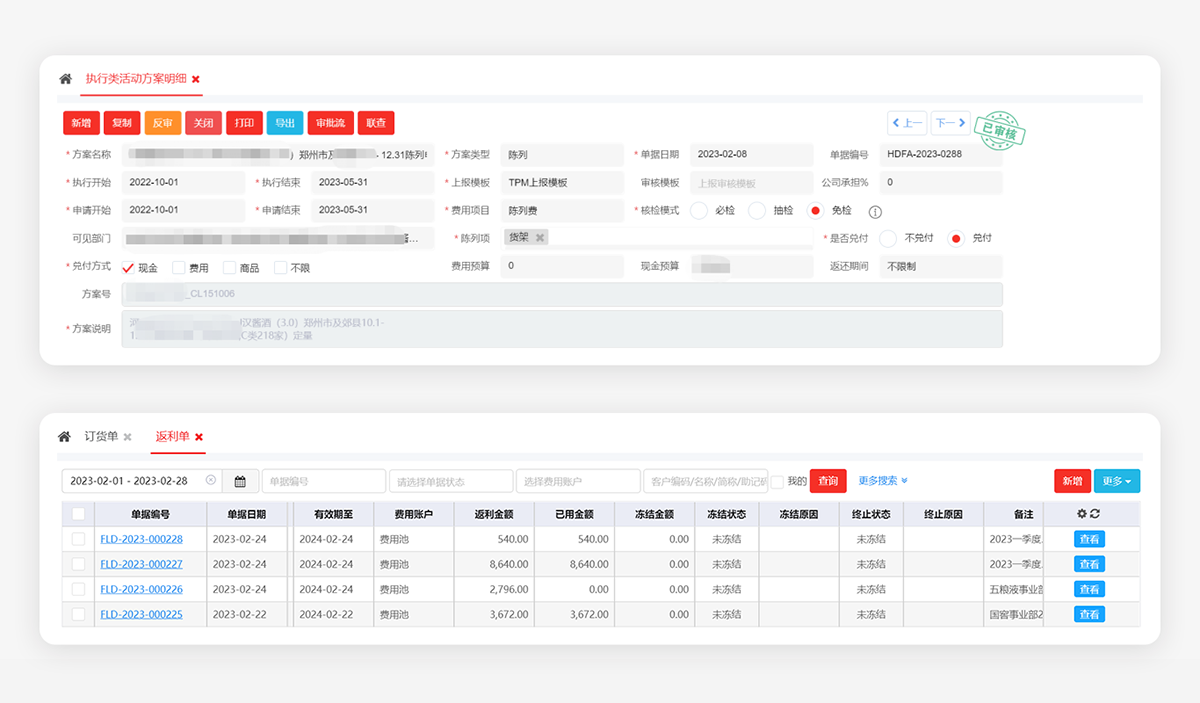Viewport: 1200px width, 703px height.
Task: Open the FLD-2023-000228 document link
Action: [x=141, y=539]
